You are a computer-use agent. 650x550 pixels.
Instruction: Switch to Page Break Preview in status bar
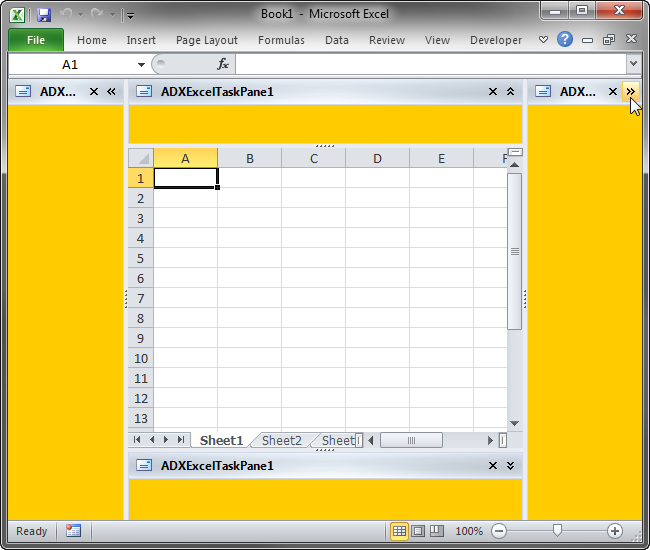[x=437, y=531]
